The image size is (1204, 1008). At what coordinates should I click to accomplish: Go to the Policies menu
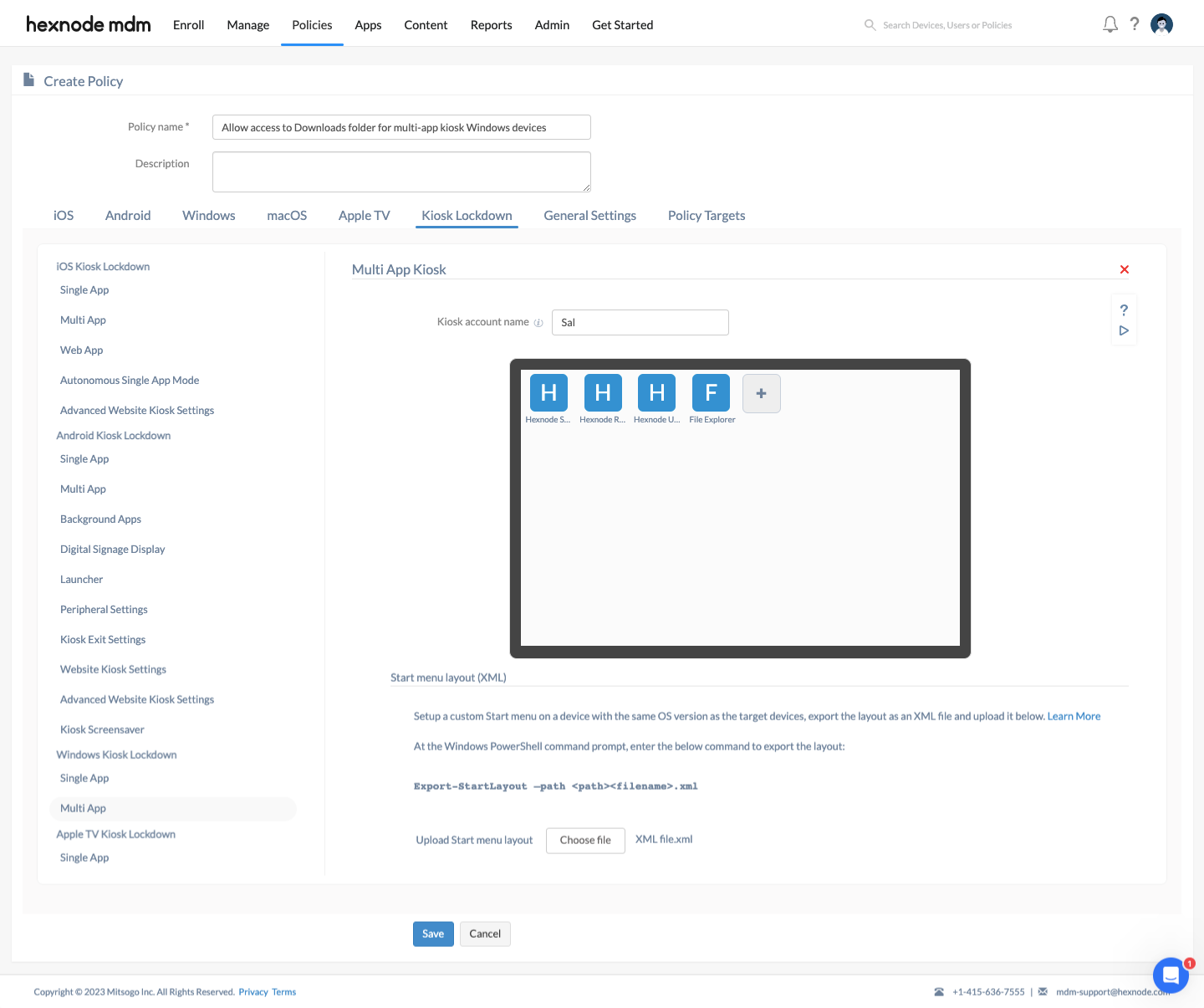[312, 25]
